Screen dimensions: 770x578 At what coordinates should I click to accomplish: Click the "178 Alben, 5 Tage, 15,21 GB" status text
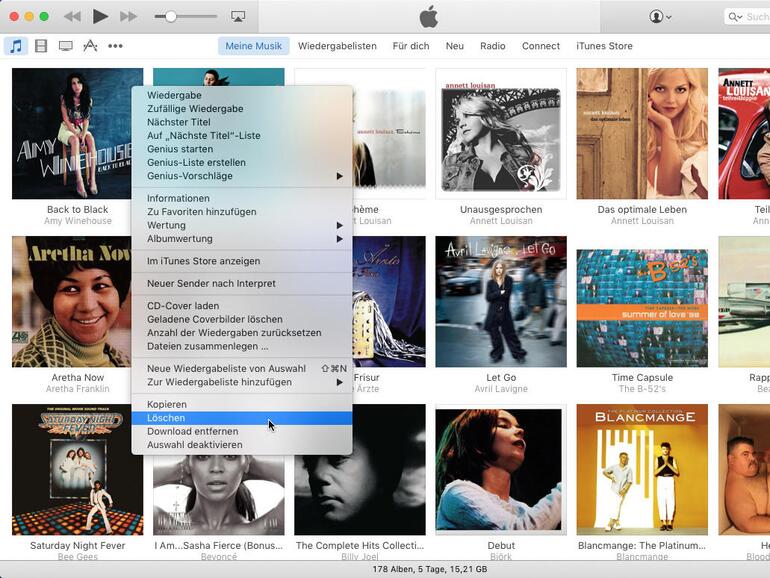click(x=430, y=569)
